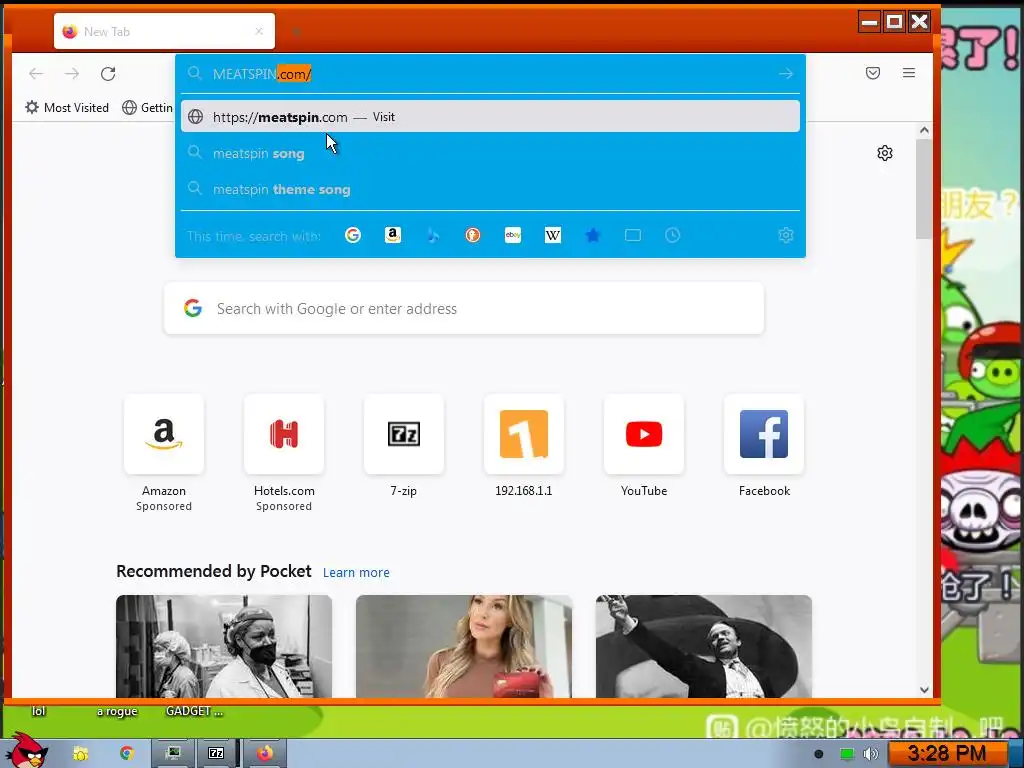This screenshot has width=1024, height=768.
Task: Search with eBay one-off engine icon
Action: pos(513,235)
